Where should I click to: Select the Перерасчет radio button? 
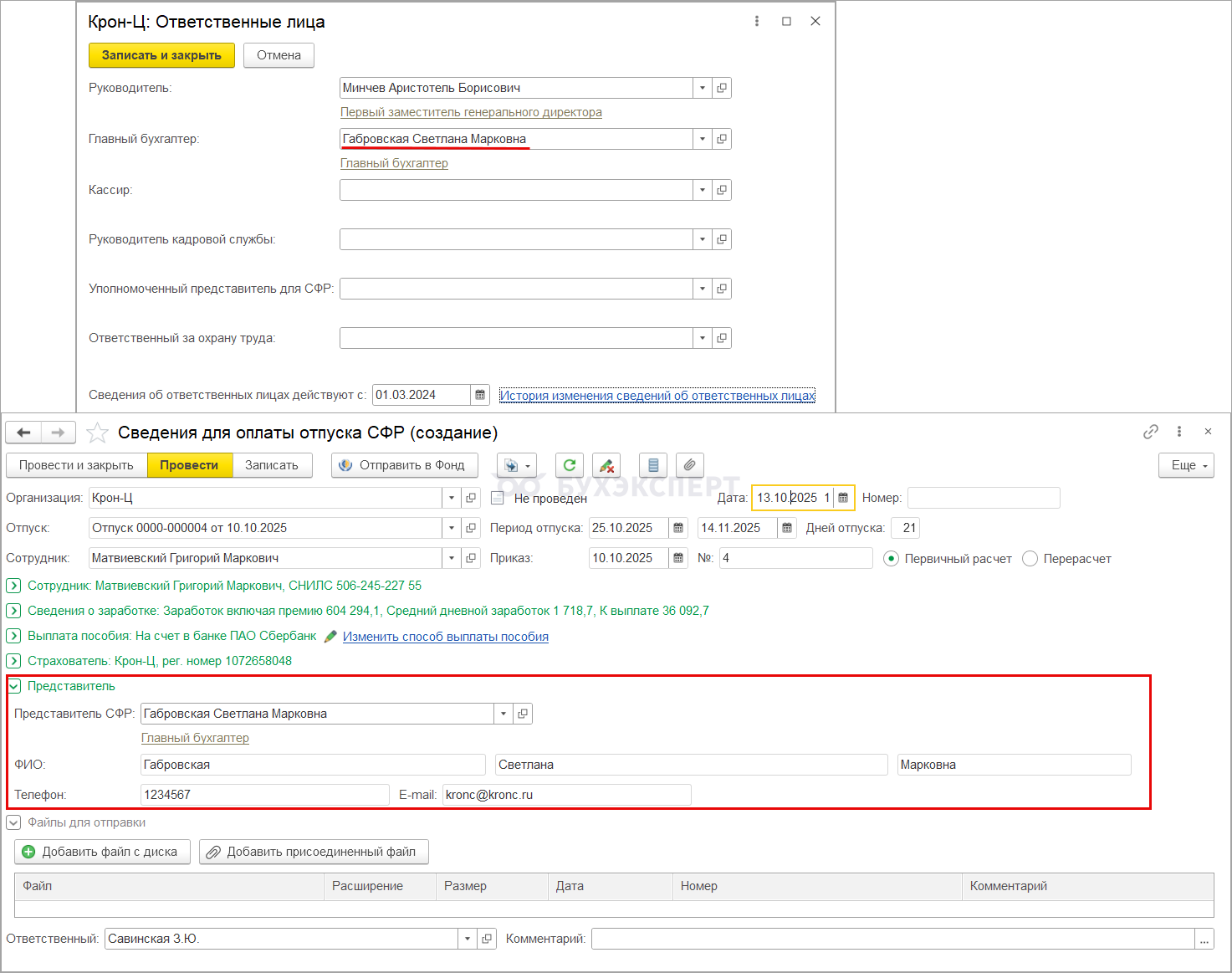click(x=1030, y=559)
